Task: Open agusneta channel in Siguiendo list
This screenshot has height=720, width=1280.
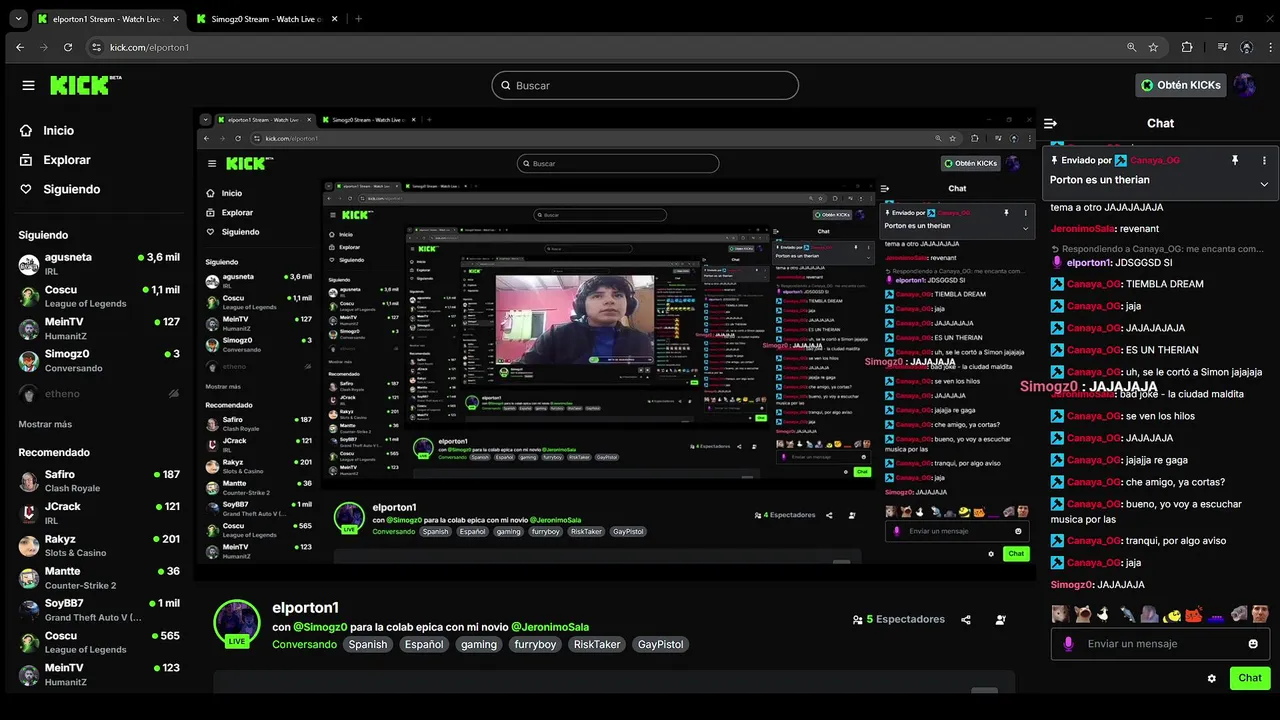Action: 99,265
